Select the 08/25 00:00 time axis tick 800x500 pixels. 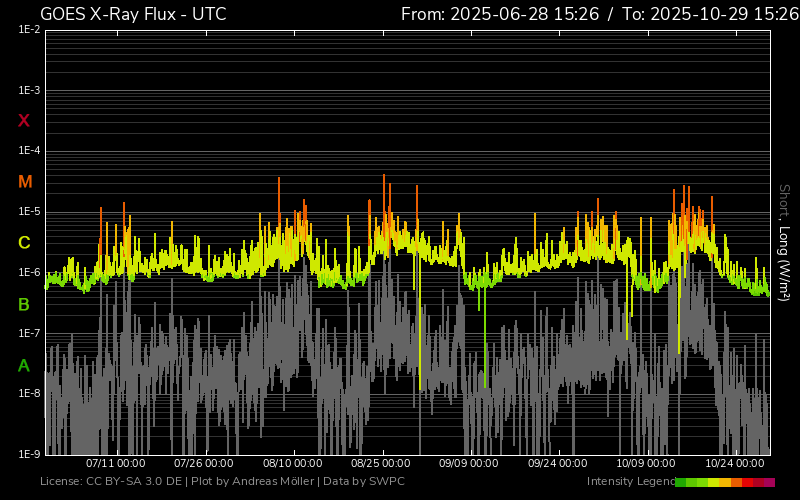tap(381, 464)
